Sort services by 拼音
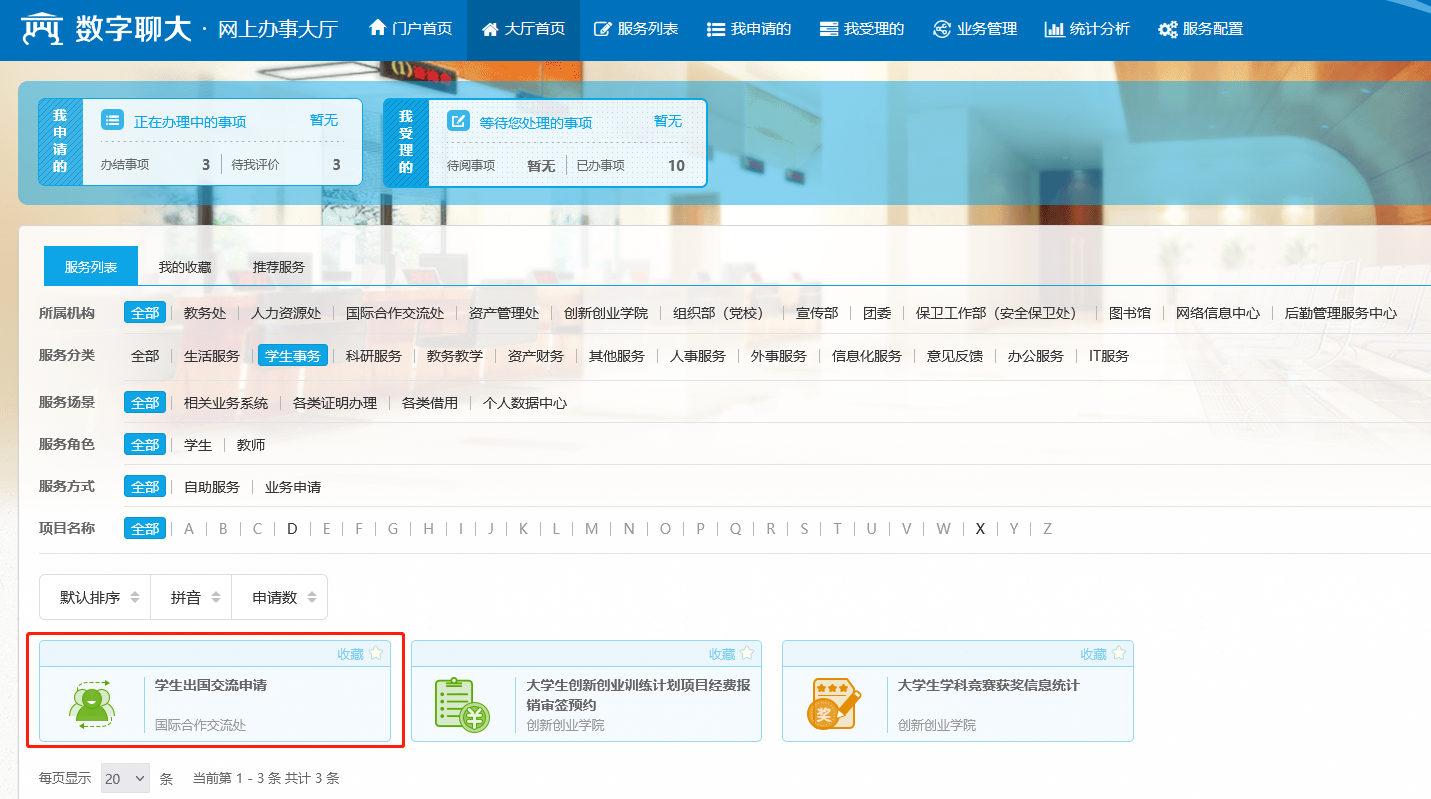This screenshot has width=1431, height=799. click(193, 598)
